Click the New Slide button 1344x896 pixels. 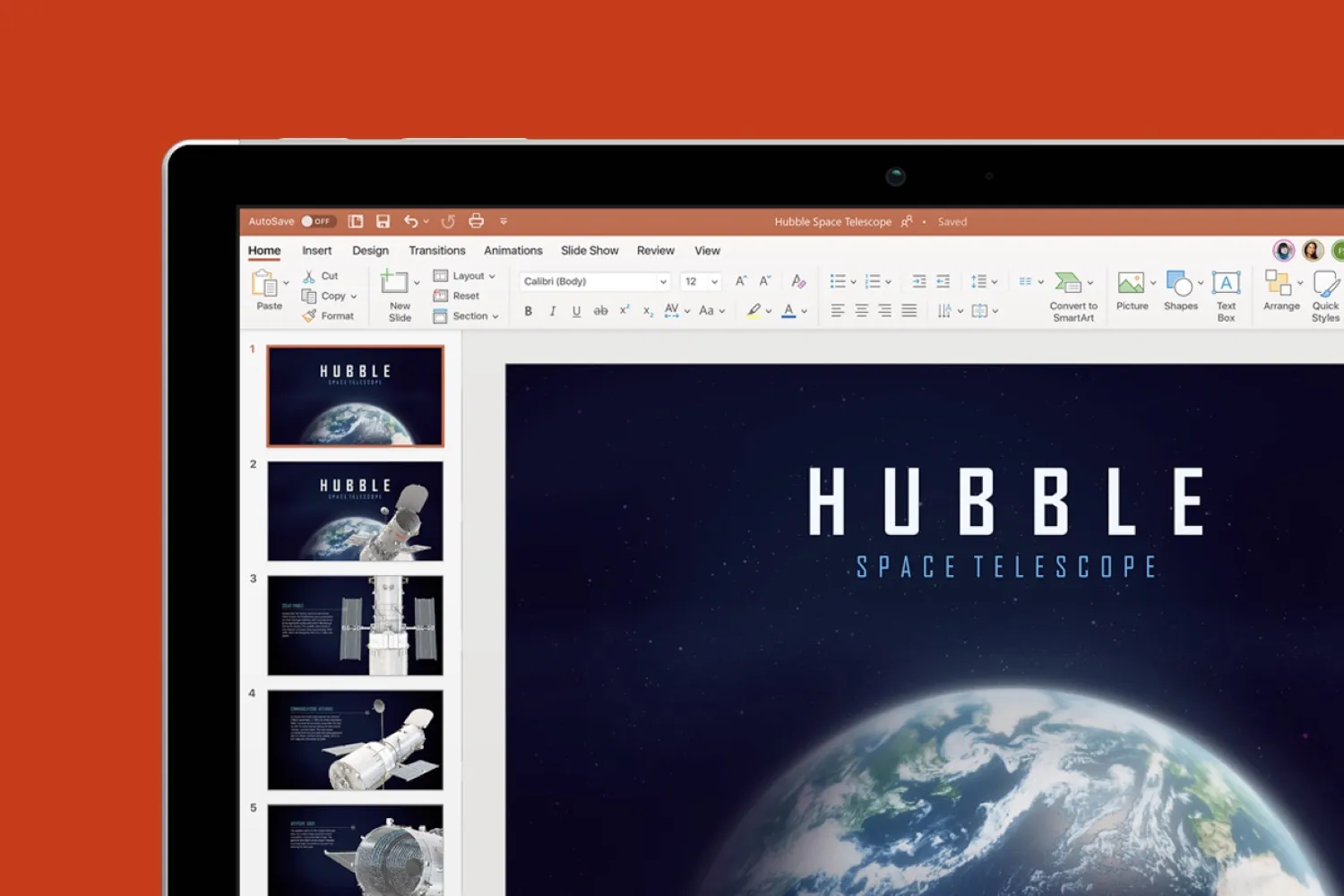point(399,295)
